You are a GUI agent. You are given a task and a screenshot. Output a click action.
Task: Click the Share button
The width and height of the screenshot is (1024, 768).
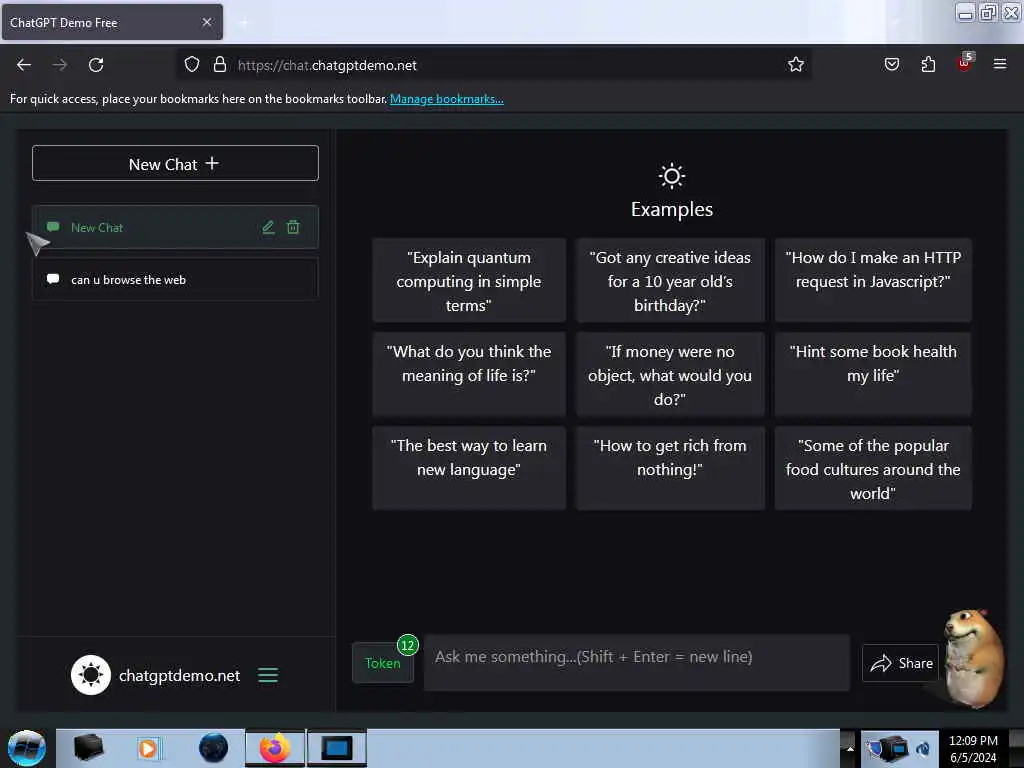click(900, 663)
